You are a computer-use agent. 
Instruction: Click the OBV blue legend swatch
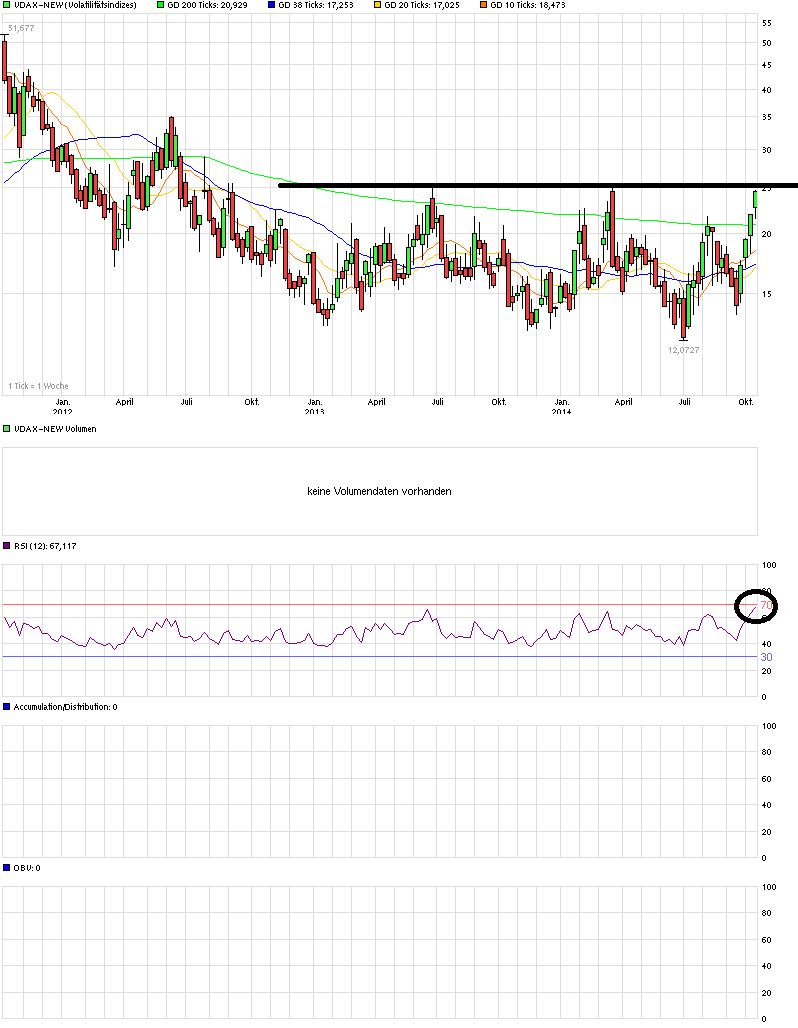click(x=7, y=867)
